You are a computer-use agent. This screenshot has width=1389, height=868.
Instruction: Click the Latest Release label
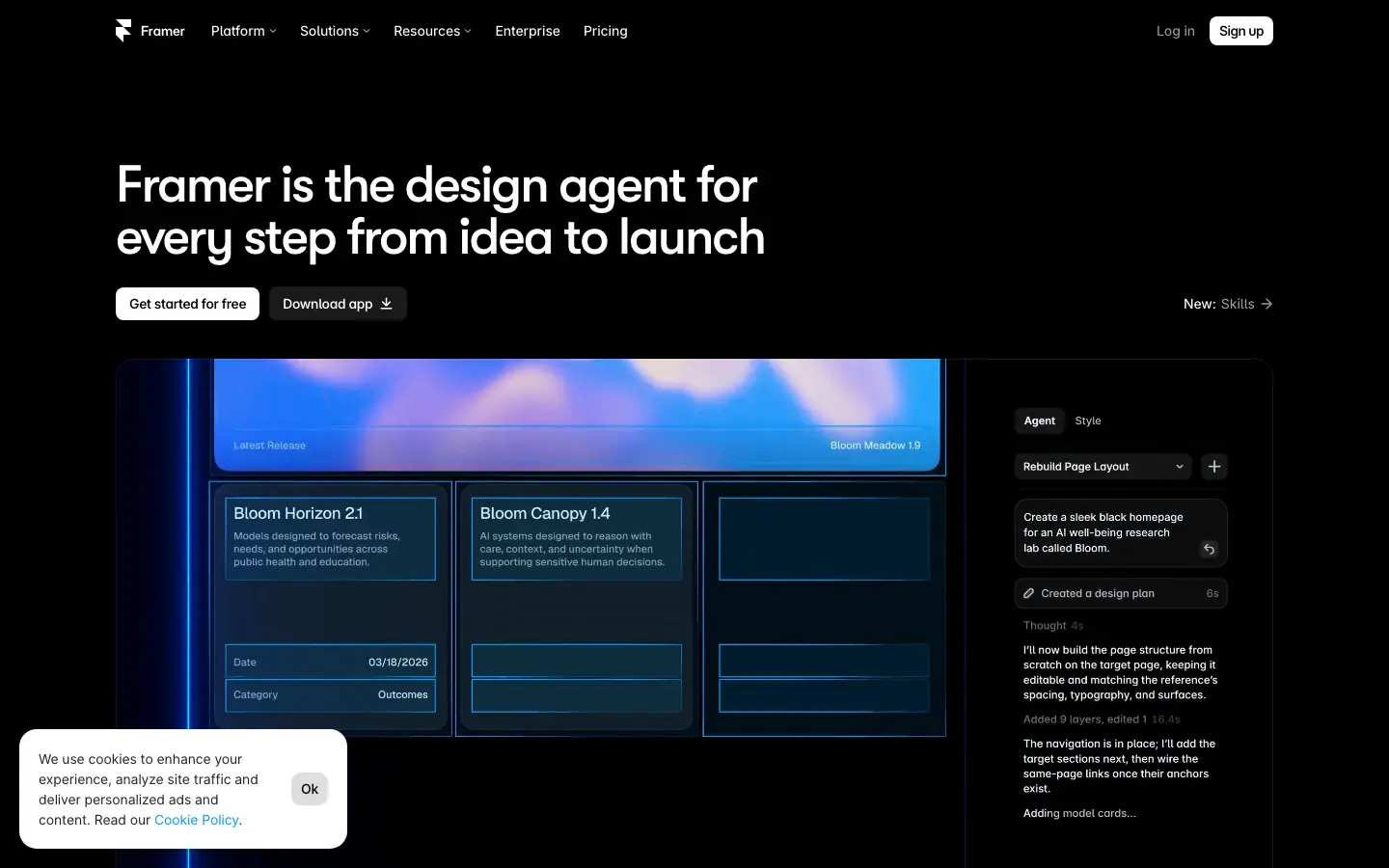pyautogui.click(x=269, y=446)
